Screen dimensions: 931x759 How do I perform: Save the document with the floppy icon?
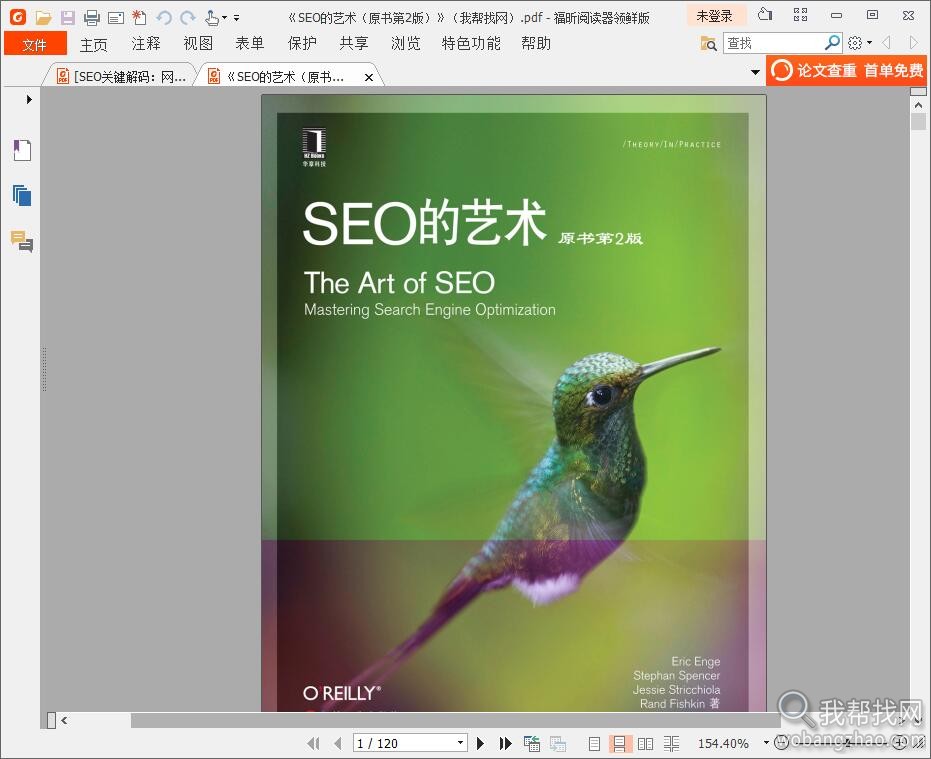(x=68, y=18)
